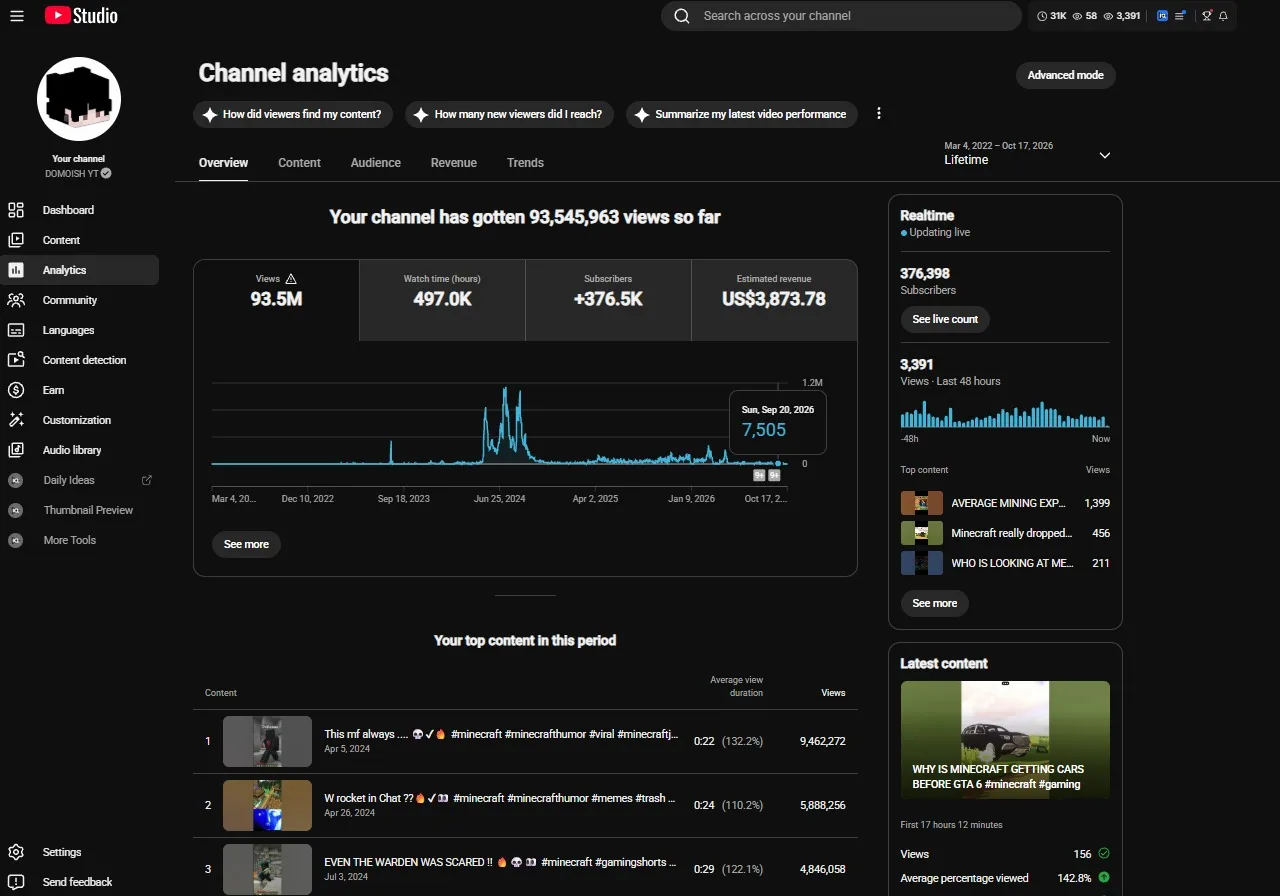Open the Revenue tab
This screenshot has width=1280, height=896.
454,163
